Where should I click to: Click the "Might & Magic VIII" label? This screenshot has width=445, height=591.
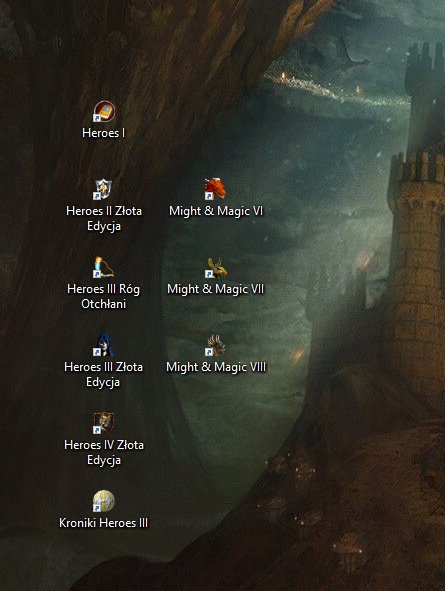[x=216, y=367]
